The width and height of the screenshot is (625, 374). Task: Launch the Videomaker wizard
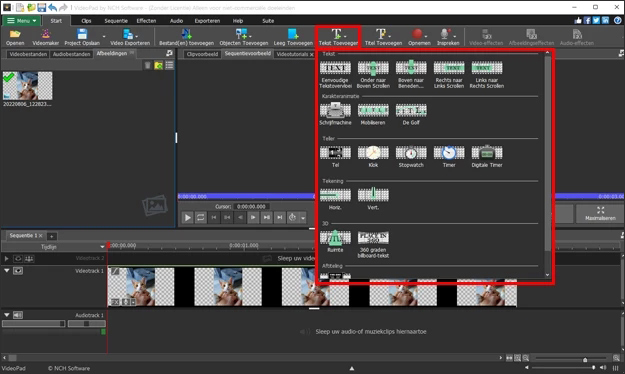coord(45,37)
